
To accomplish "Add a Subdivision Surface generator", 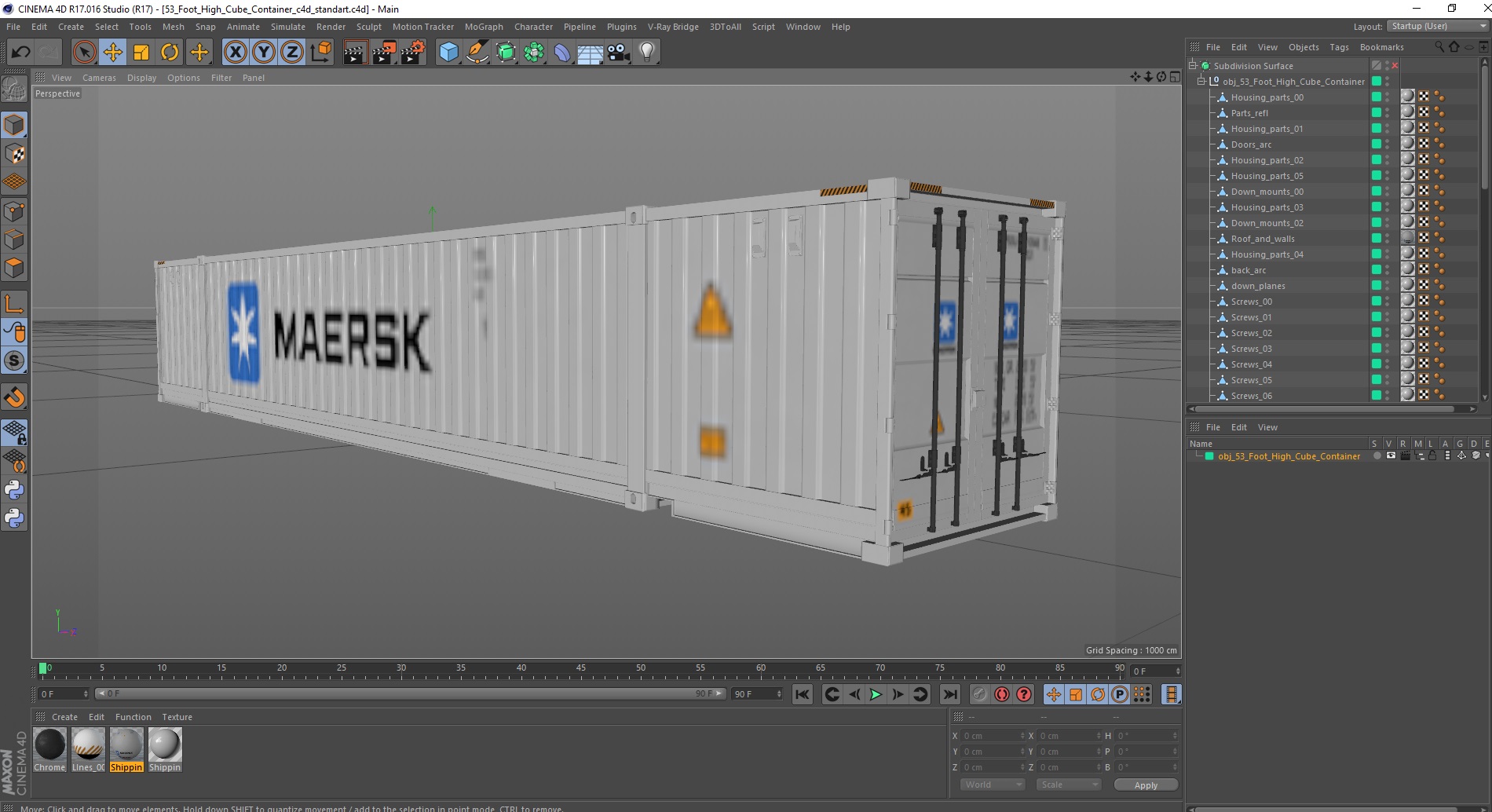I will (x=506, y=53).
